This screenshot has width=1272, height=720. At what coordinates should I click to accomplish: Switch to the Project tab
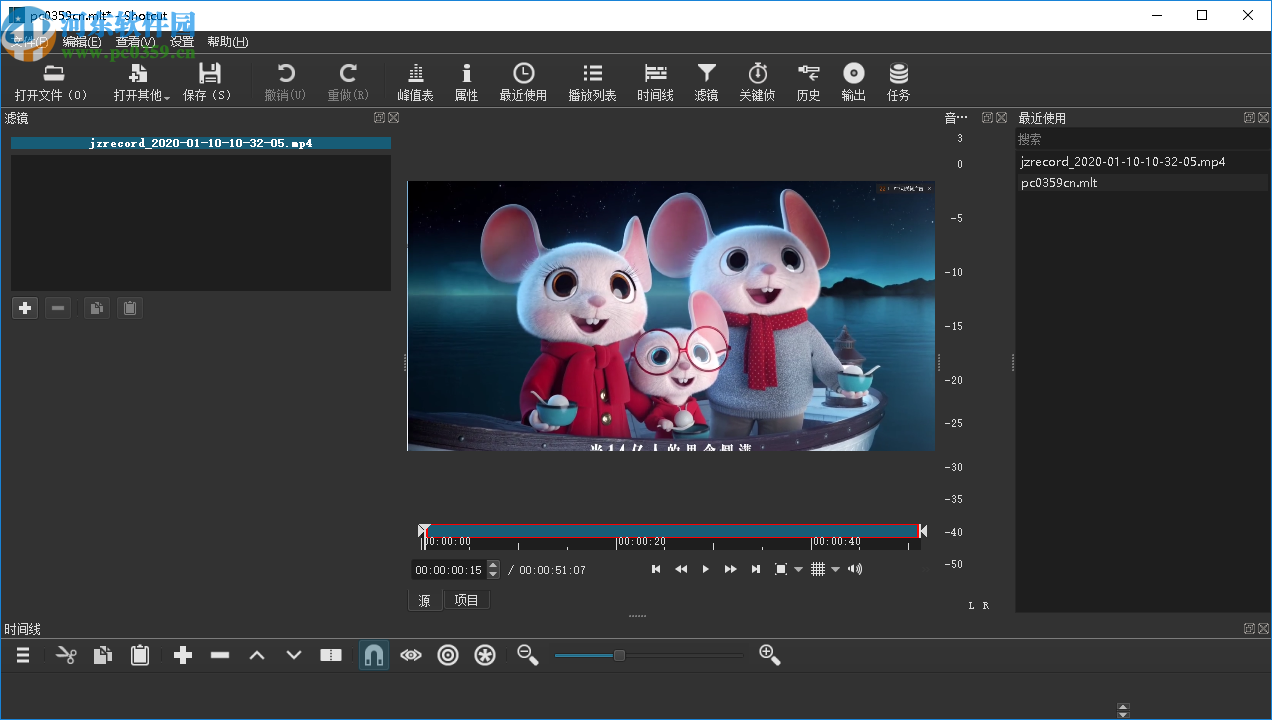(x=466, y=600)
